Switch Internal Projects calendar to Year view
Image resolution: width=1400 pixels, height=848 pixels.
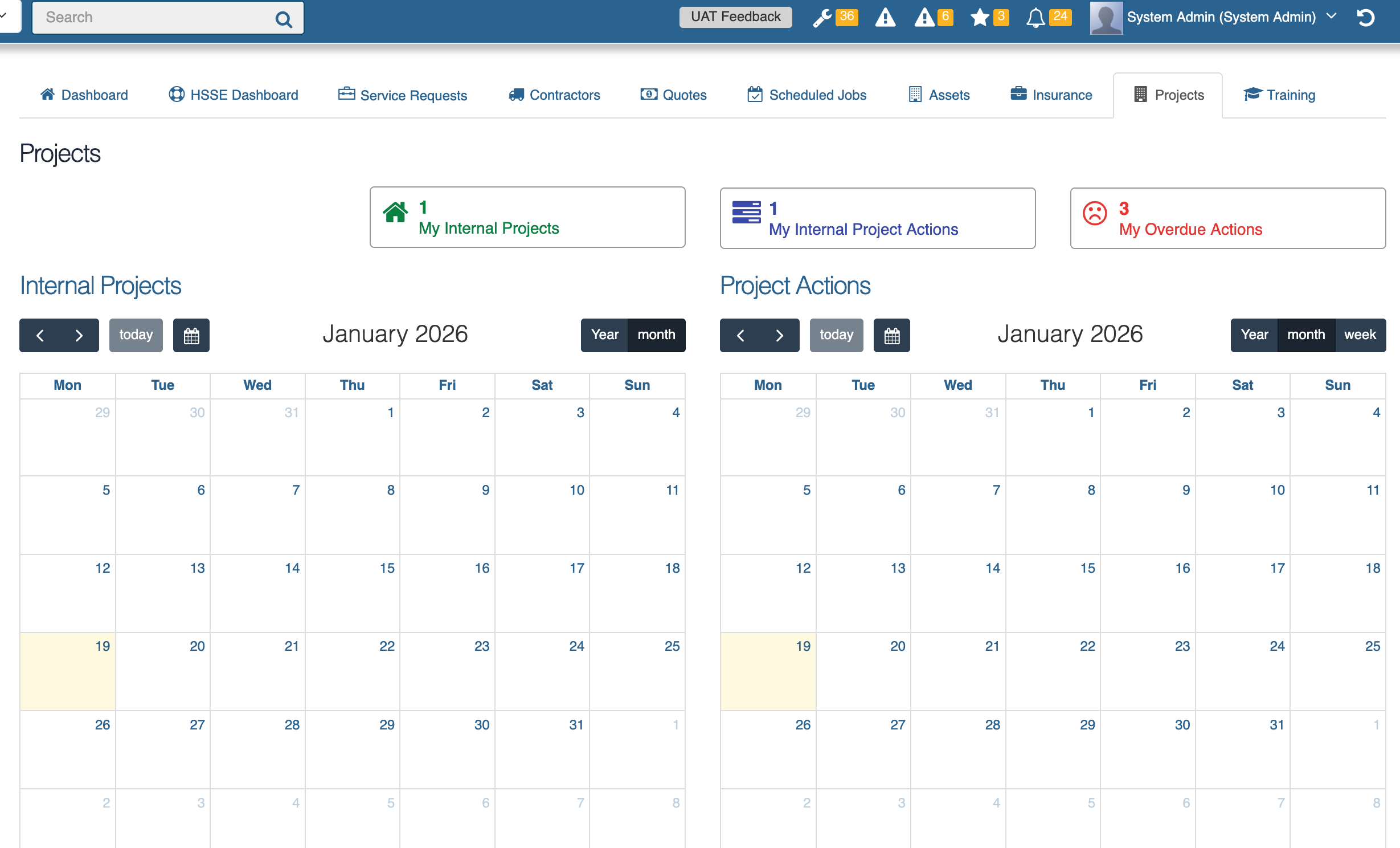click(x=605, y=335)
